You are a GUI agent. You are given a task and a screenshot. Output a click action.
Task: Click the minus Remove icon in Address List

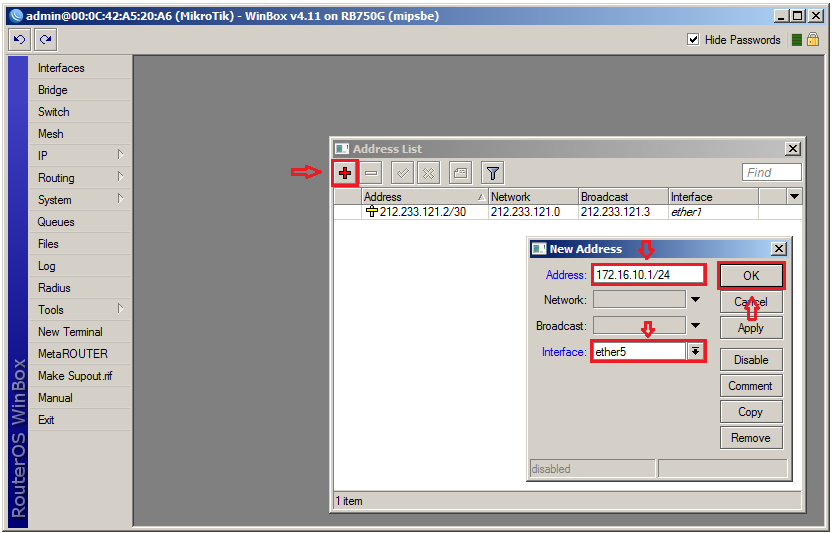coord(371,173)
